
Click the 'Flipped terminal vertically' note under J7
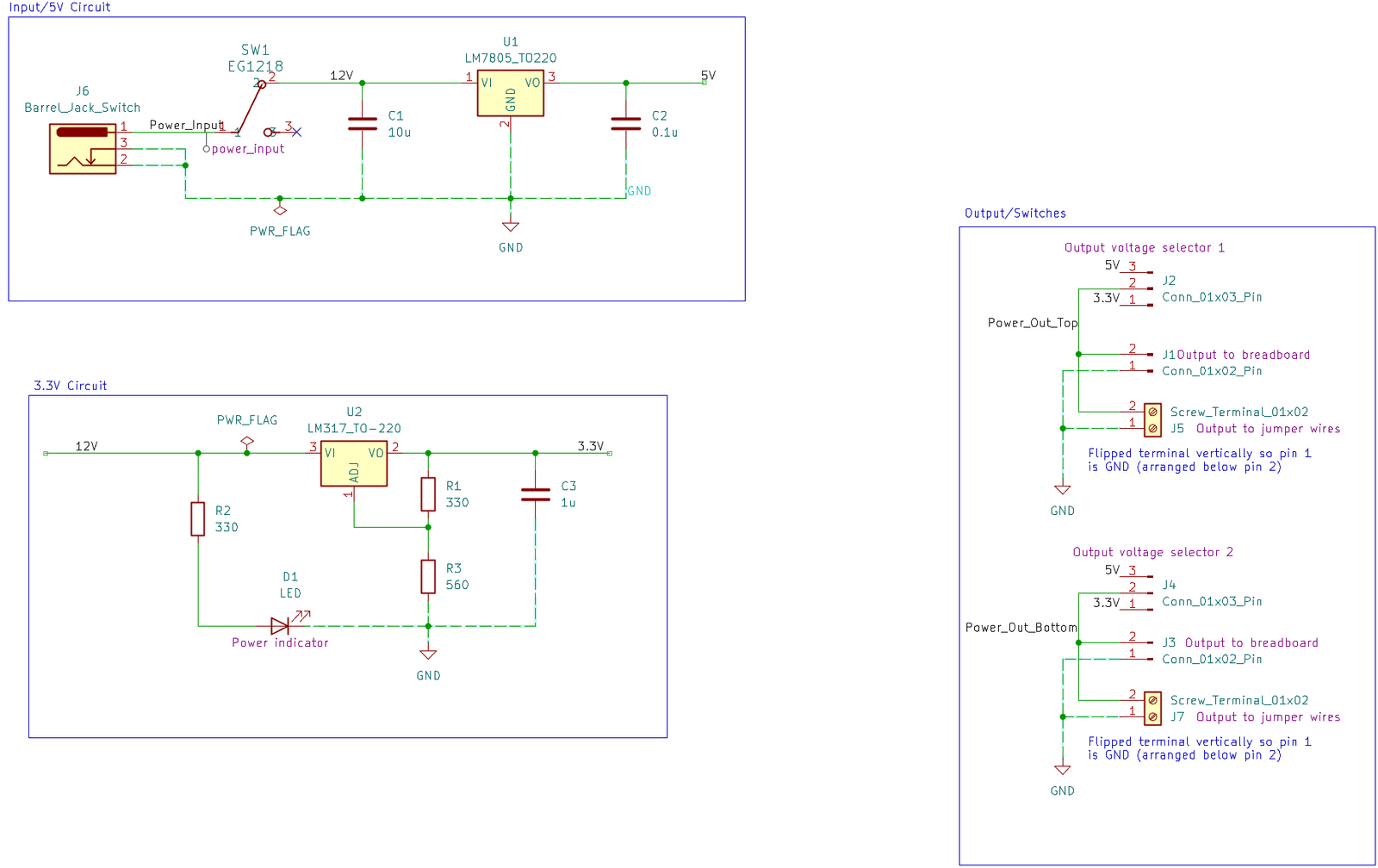click(x=1200, y=748)
